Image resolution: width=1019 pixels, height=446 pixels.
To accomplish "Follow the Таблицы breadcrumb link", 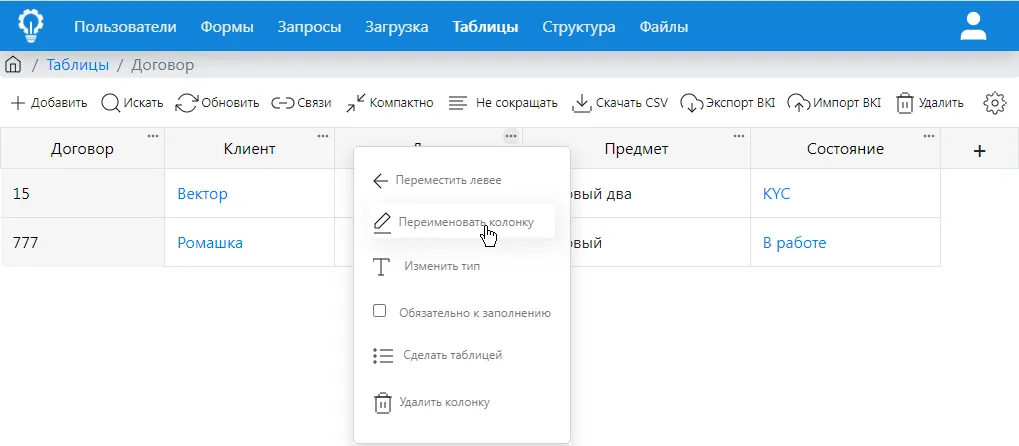I will 77,65.
